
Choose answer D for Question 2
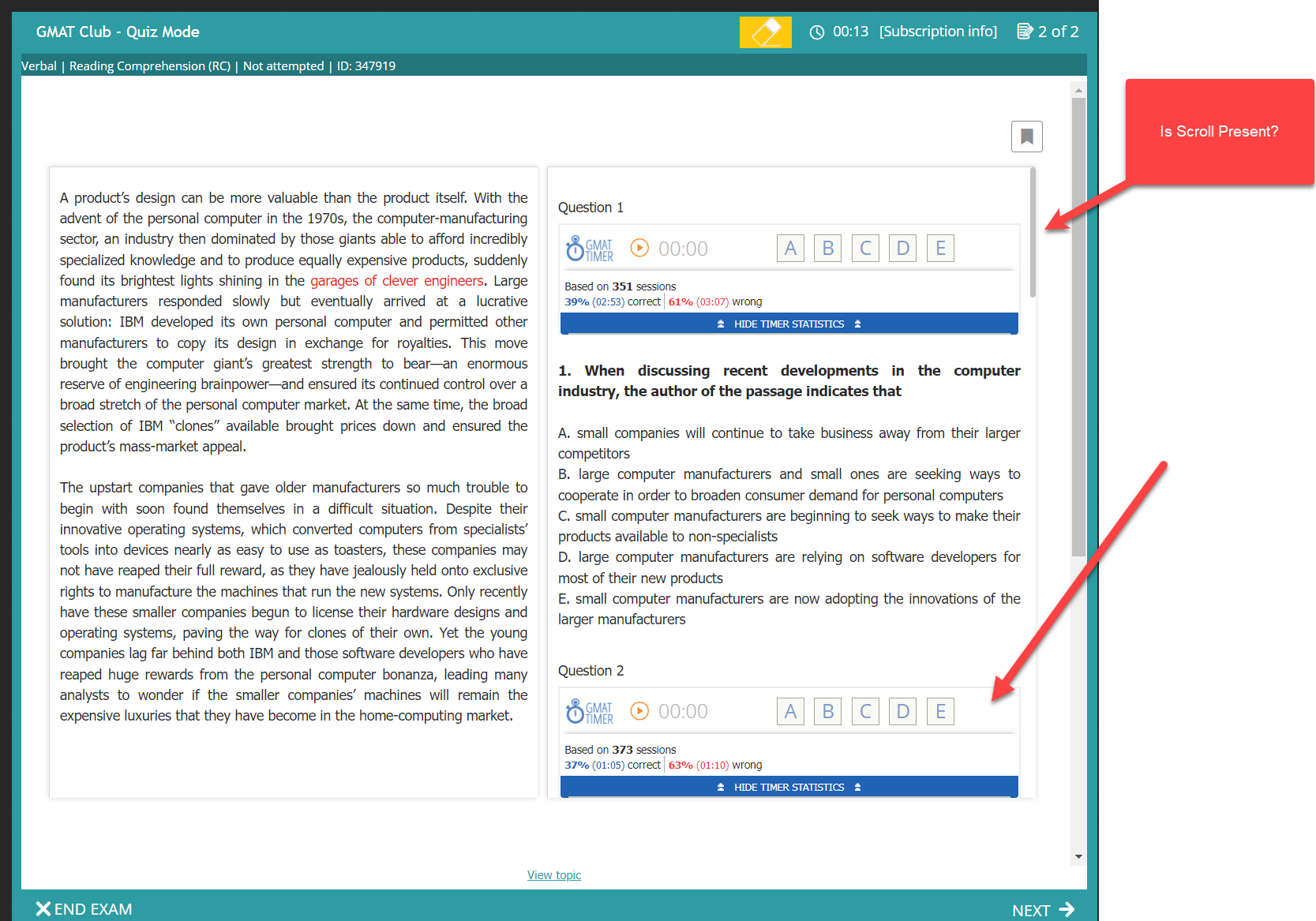[x=902, y=711]
